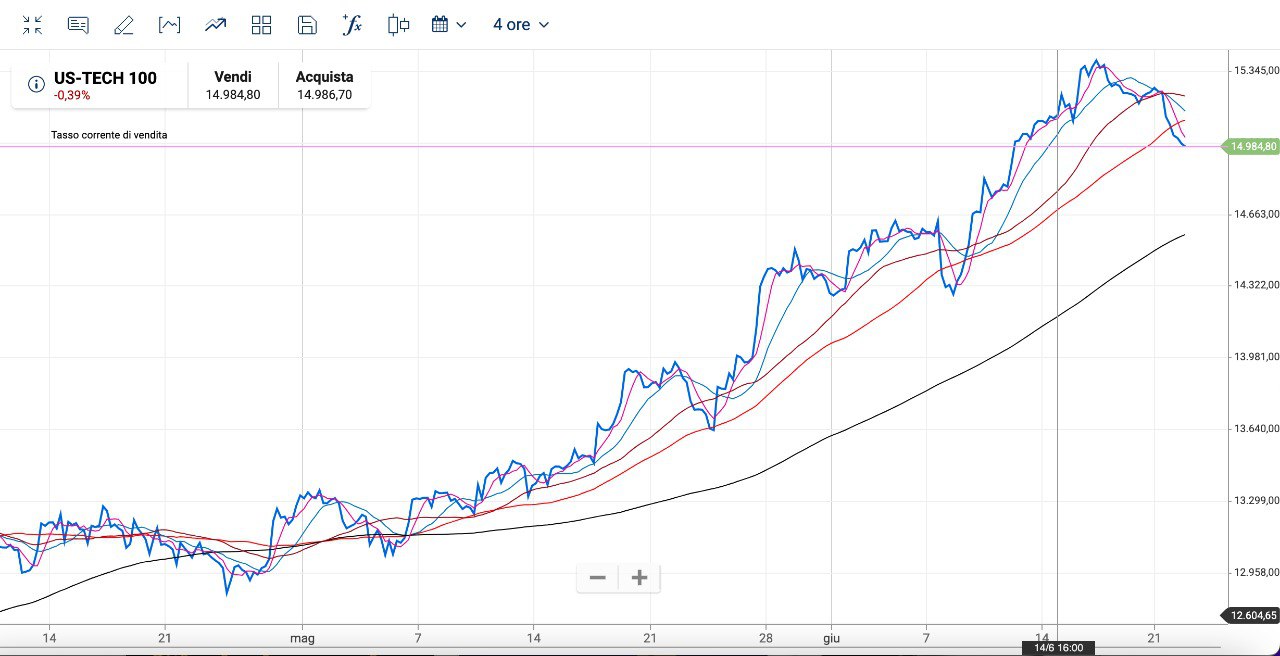This screenshot has width=1280, height=656.
Task: Open the grid layout selector
Action: [261, 25]
